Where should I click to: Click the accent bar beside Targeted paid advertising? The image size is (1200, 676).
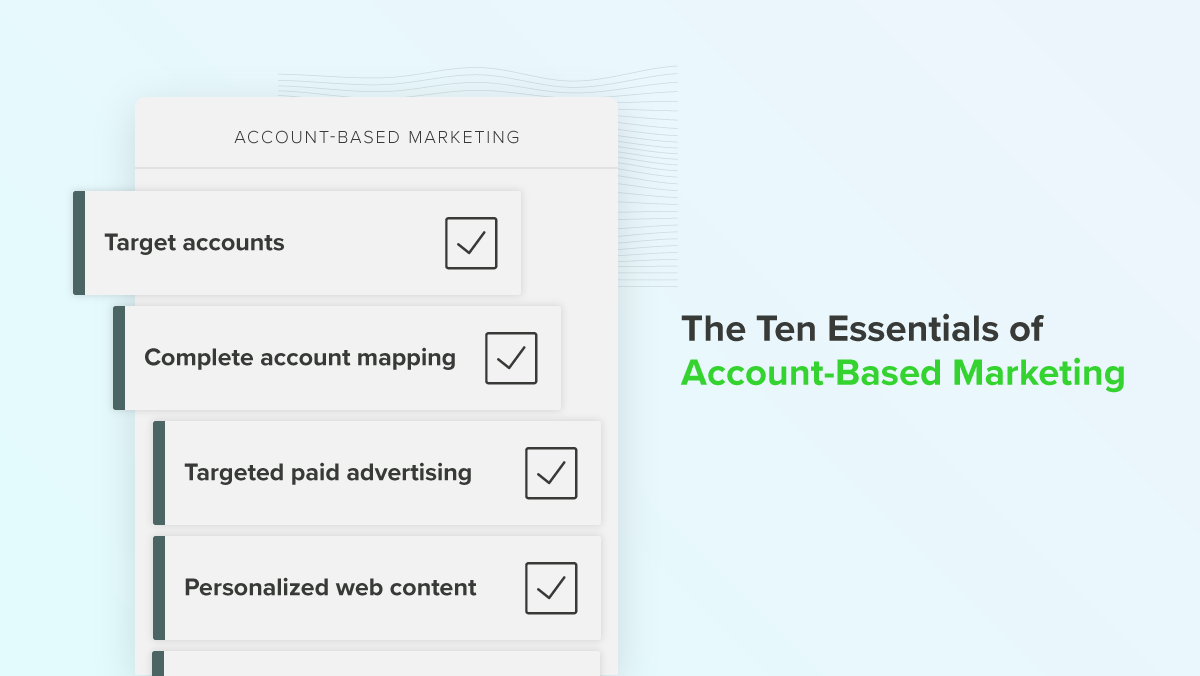pos(159,473)
